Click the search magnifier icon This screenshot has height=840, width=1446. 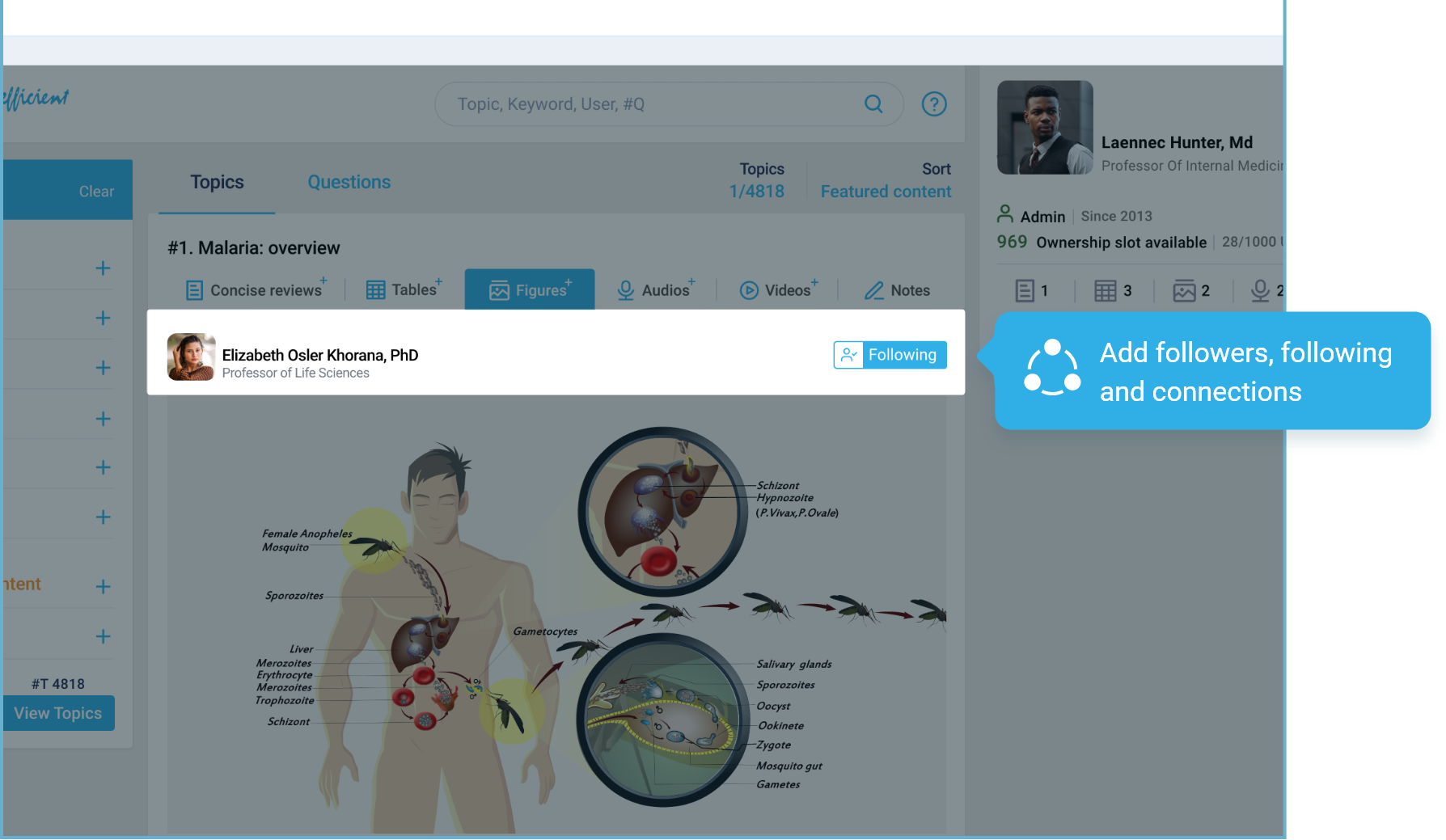(873, 104)
